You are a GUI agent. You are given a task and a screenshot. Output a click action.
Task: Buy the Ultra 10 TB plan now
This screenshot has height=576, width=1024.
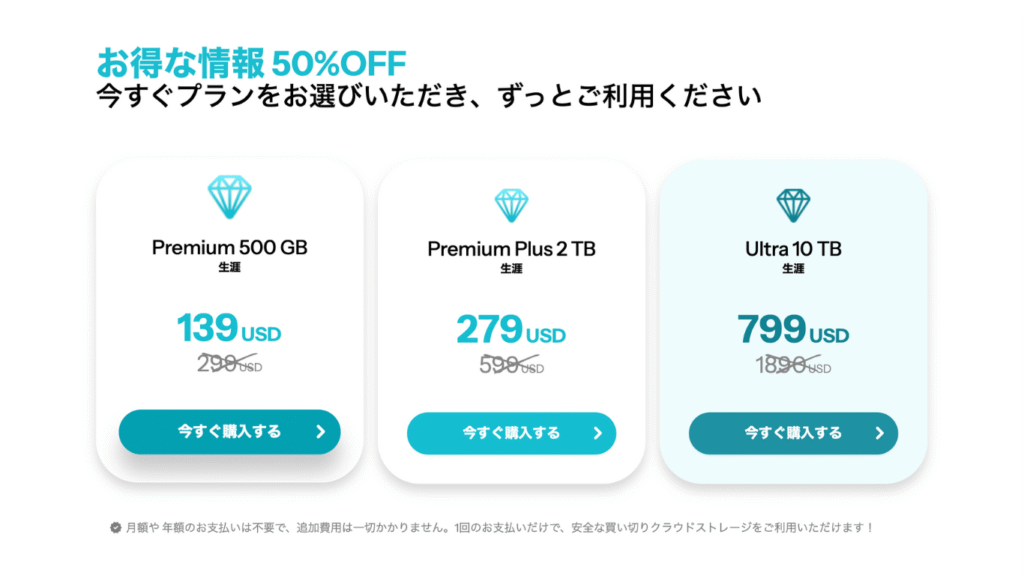point(793,433)
